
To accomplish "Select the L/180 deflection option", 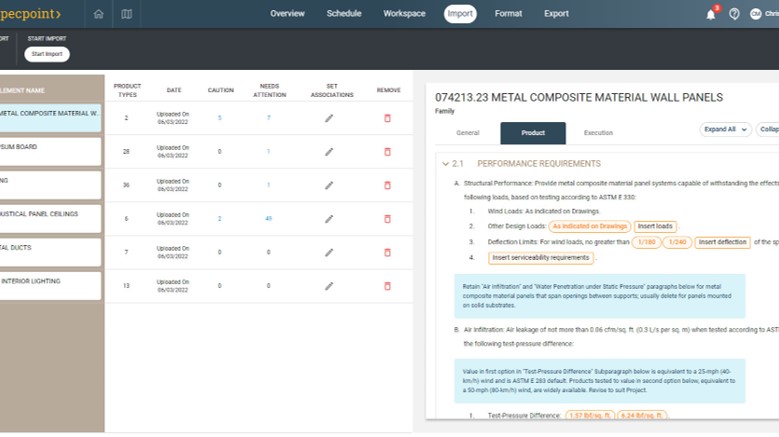I will tap(649, 242).
